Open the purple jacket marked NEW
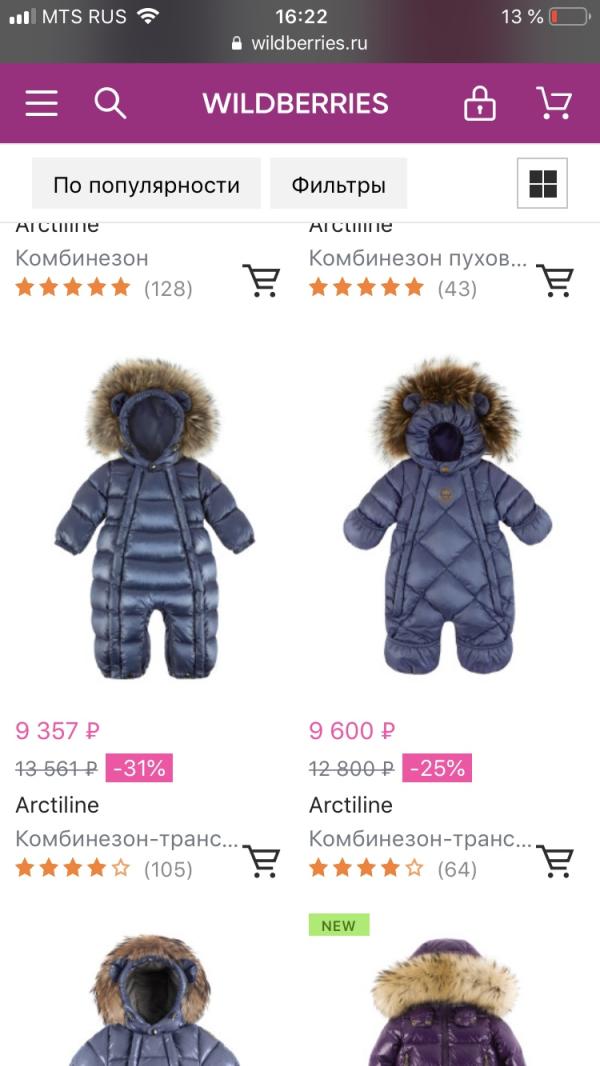The height and width of the screenshot is (1066, 600). tap(447, 999)
